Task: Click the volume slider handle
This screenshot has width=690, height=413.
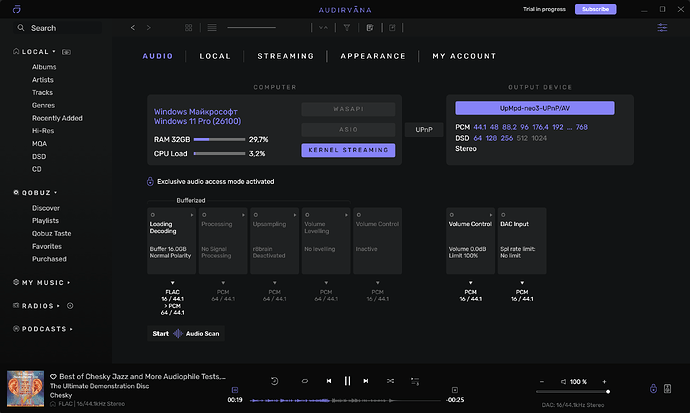Action: (608, 391)
